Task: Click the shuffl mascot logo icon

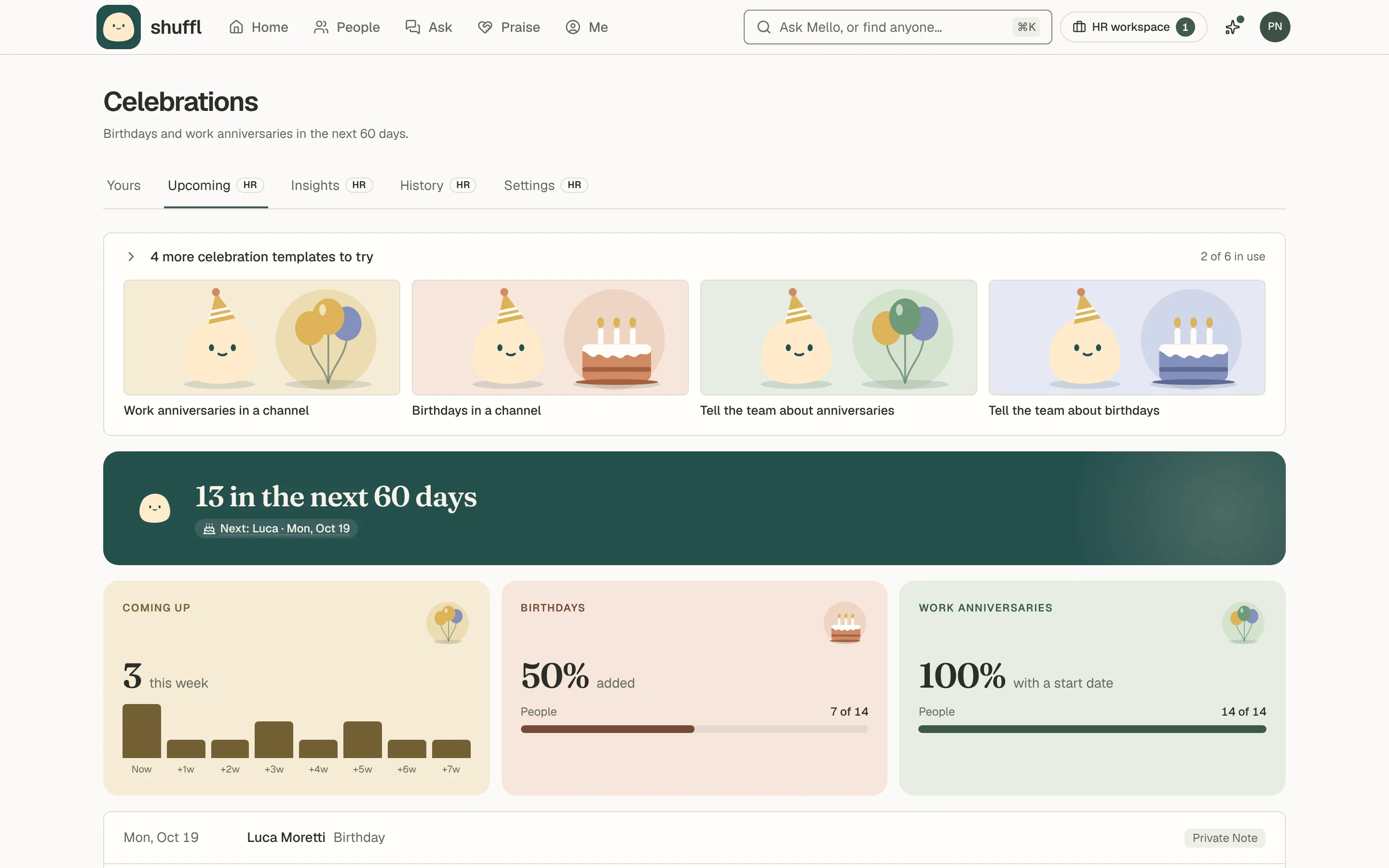Action: [x=118, y=27]
